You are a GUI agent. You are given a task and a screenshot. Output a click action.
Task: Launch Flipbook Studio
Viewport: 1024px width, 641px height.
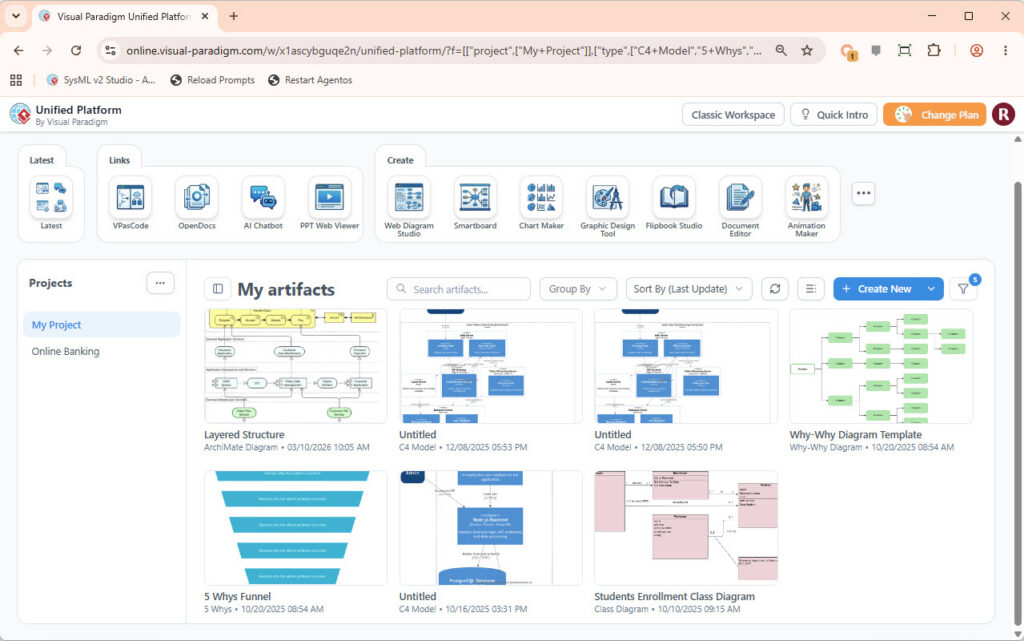[x=674, y=197]
